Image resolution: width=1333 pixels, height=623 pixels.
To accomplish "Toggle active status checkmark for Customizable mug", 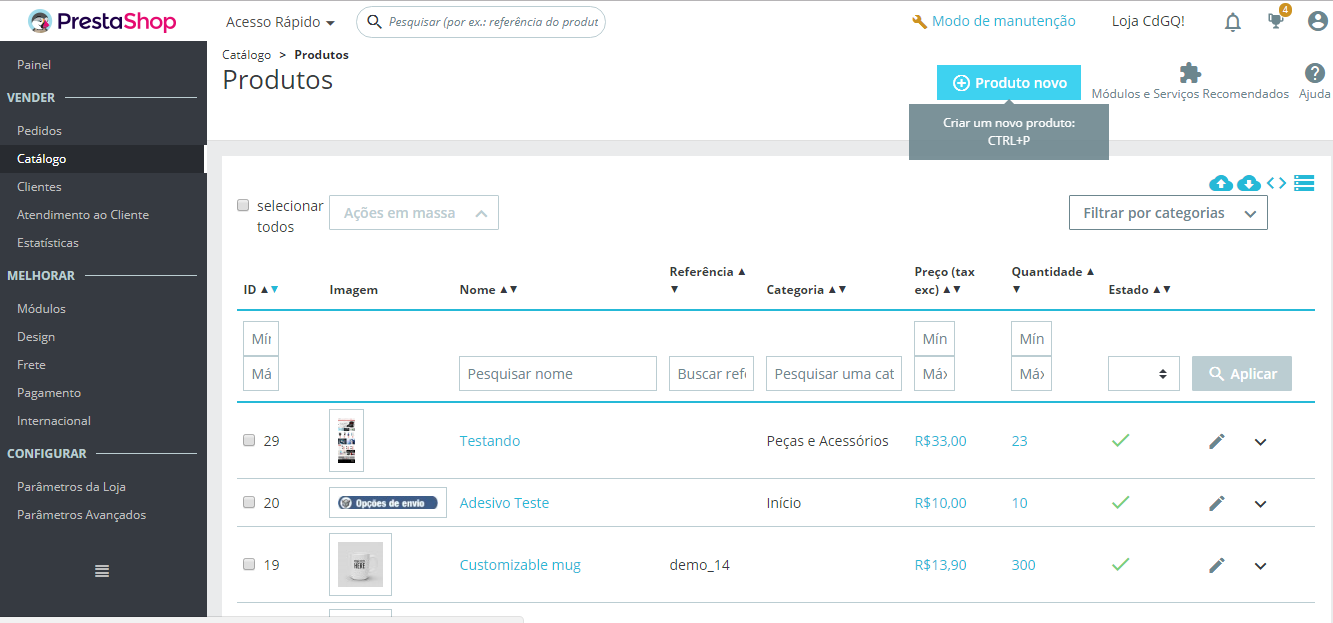I will pos(1121,564).
